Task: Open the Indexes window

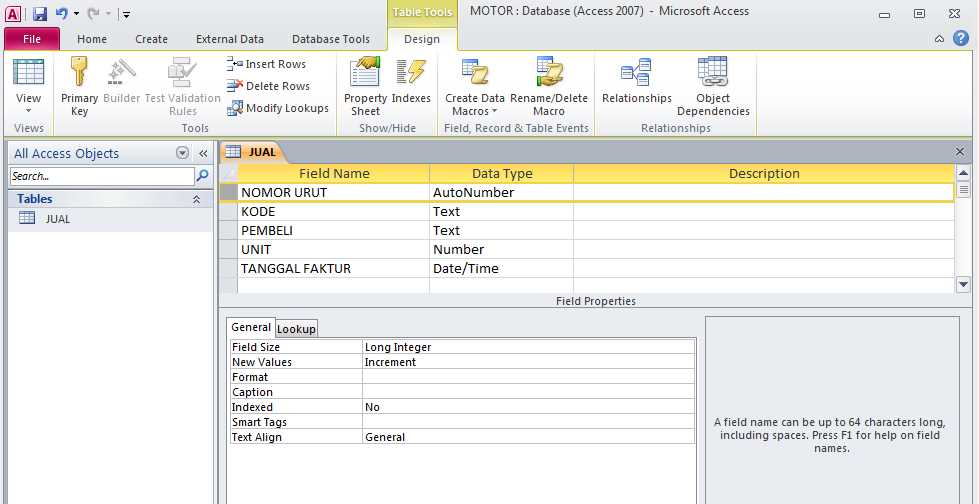Action: tap(411, 80)
